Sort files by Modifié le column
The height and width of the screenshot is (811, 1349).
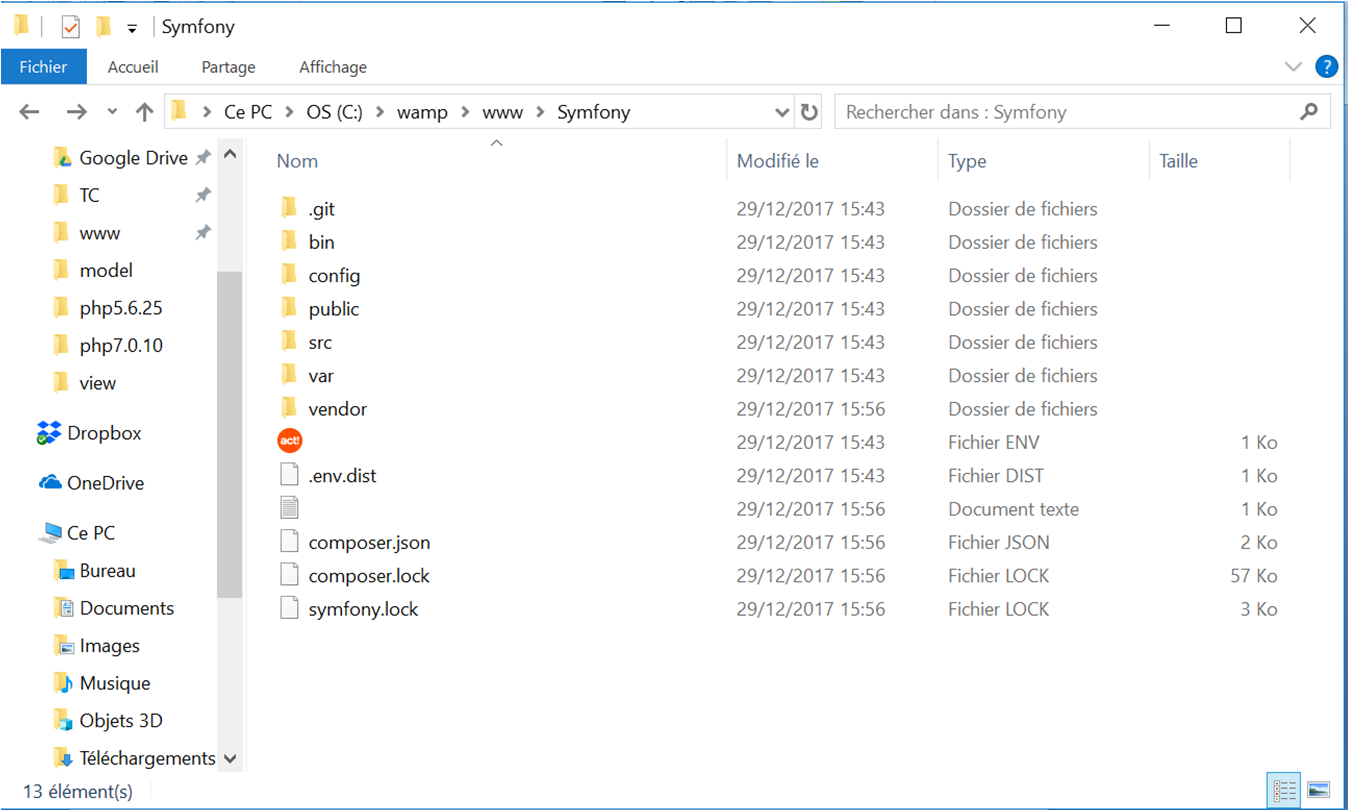(777, 161)
